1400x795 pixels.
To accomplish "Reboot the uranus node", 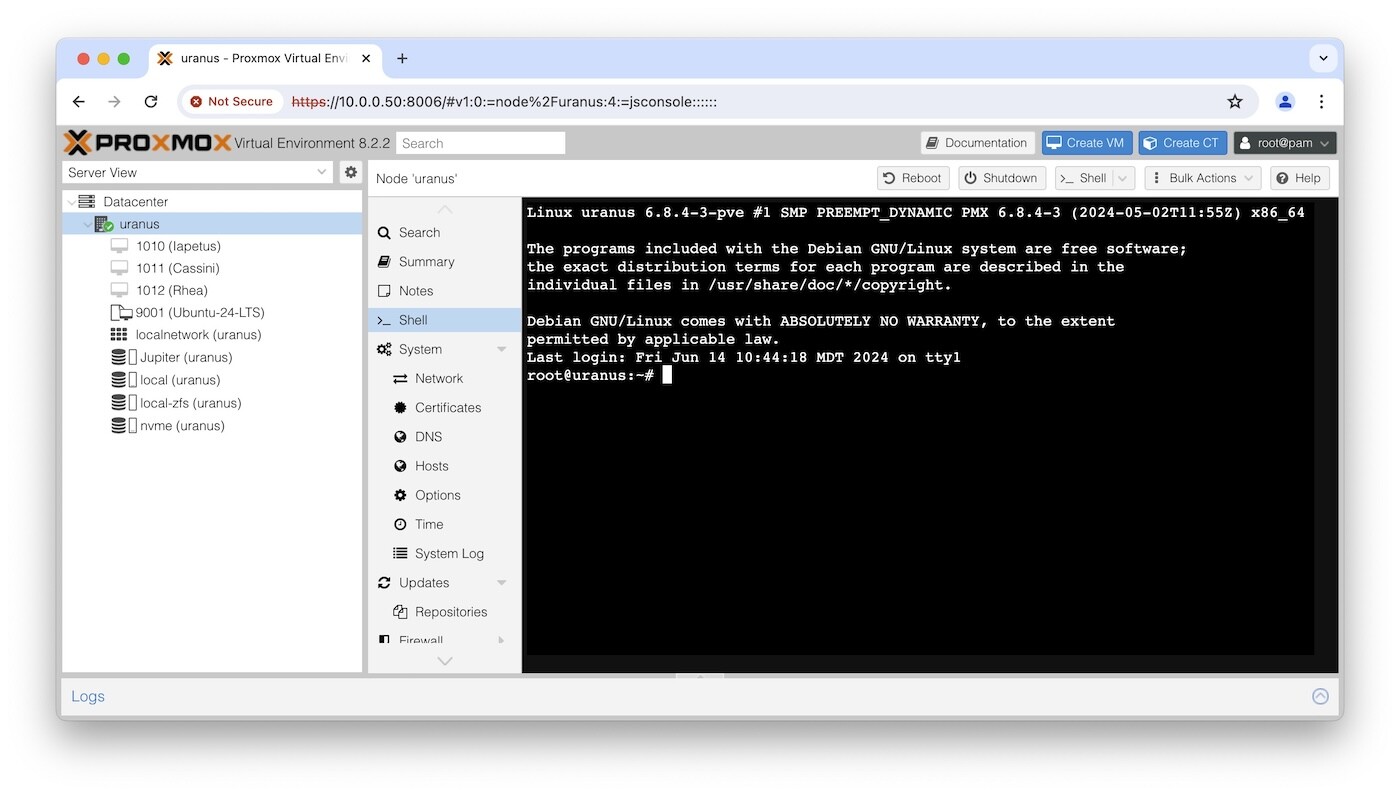I will [x=912, y=177].
